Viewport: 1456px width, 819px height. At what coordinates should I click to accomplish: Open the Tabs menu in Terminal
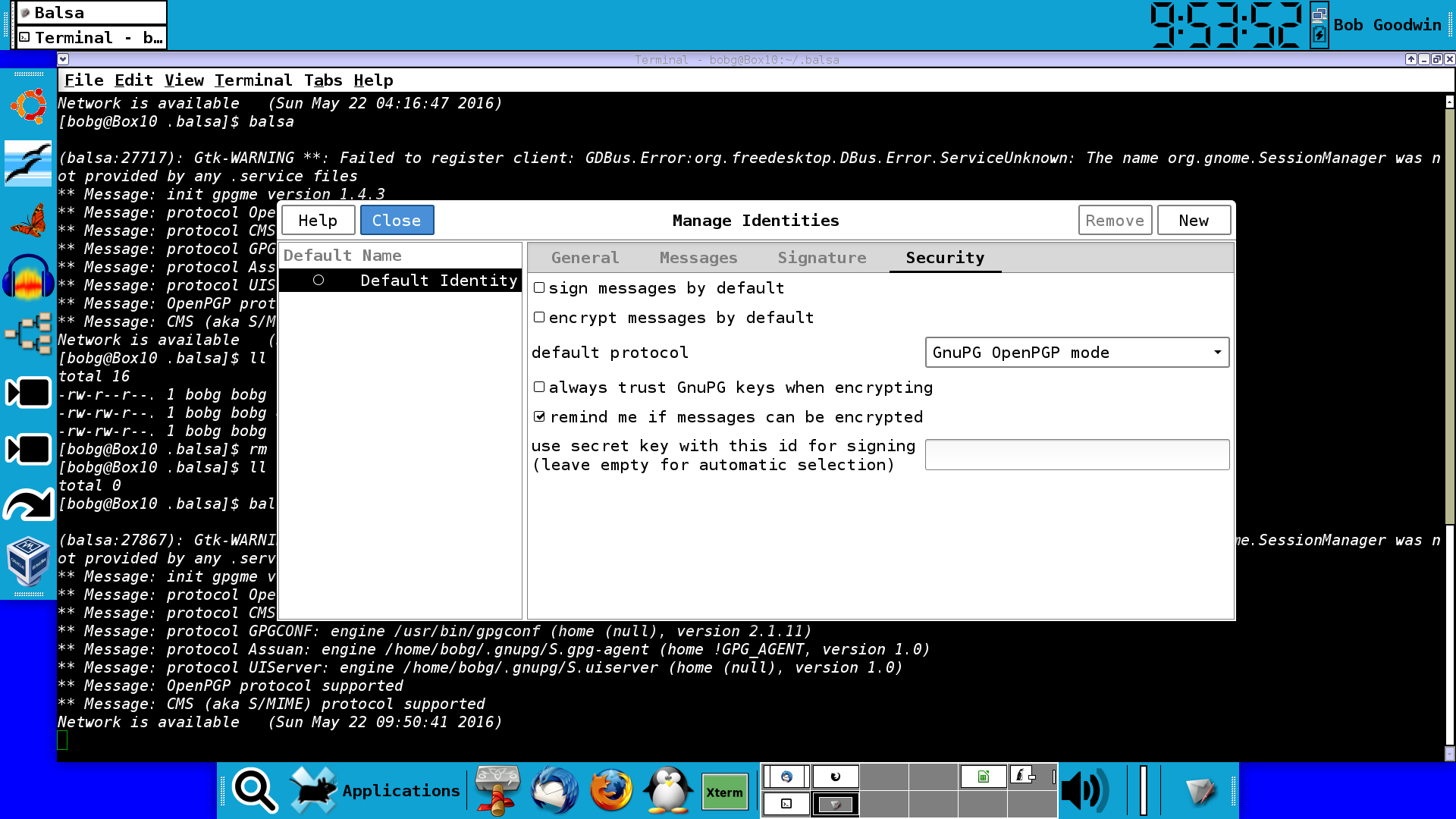[322, 80]
